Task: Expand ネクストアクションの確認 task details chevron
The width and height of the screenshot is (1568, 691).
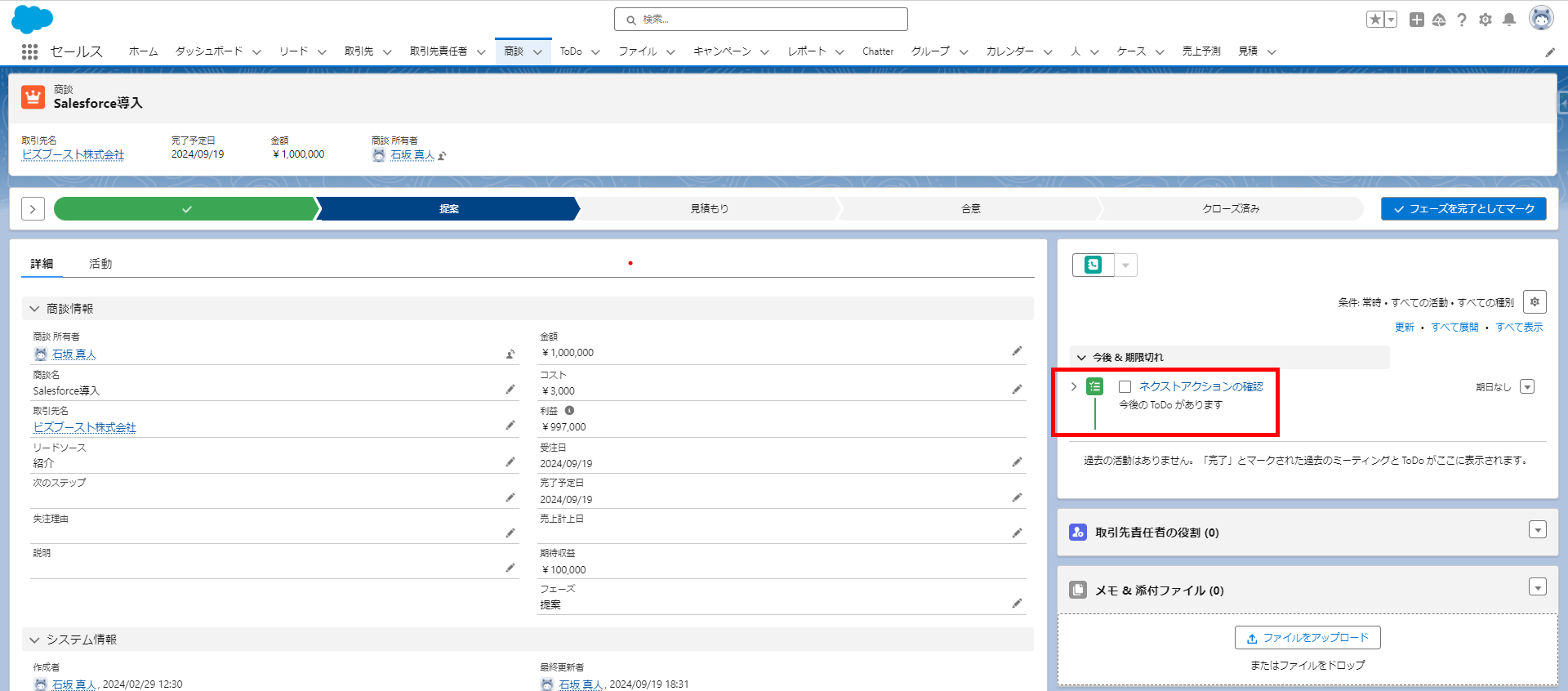Action: click(x=1074, y=387)
